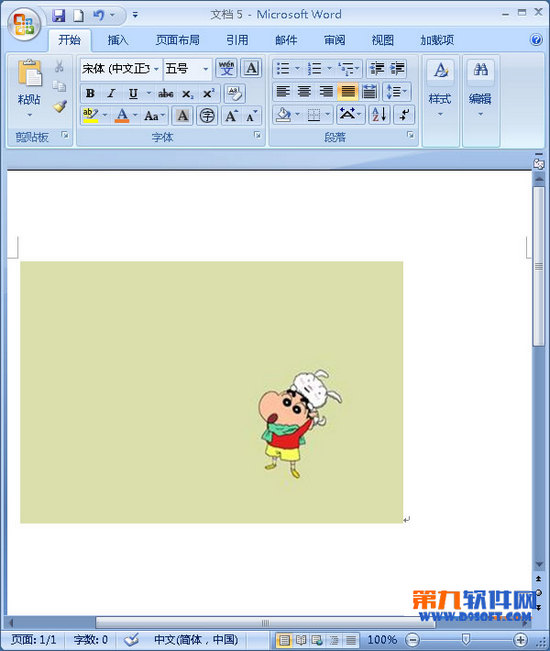The width and height of the screenshot is (550, 651).
Task: Apply a bulleted list
Action: 283,69
